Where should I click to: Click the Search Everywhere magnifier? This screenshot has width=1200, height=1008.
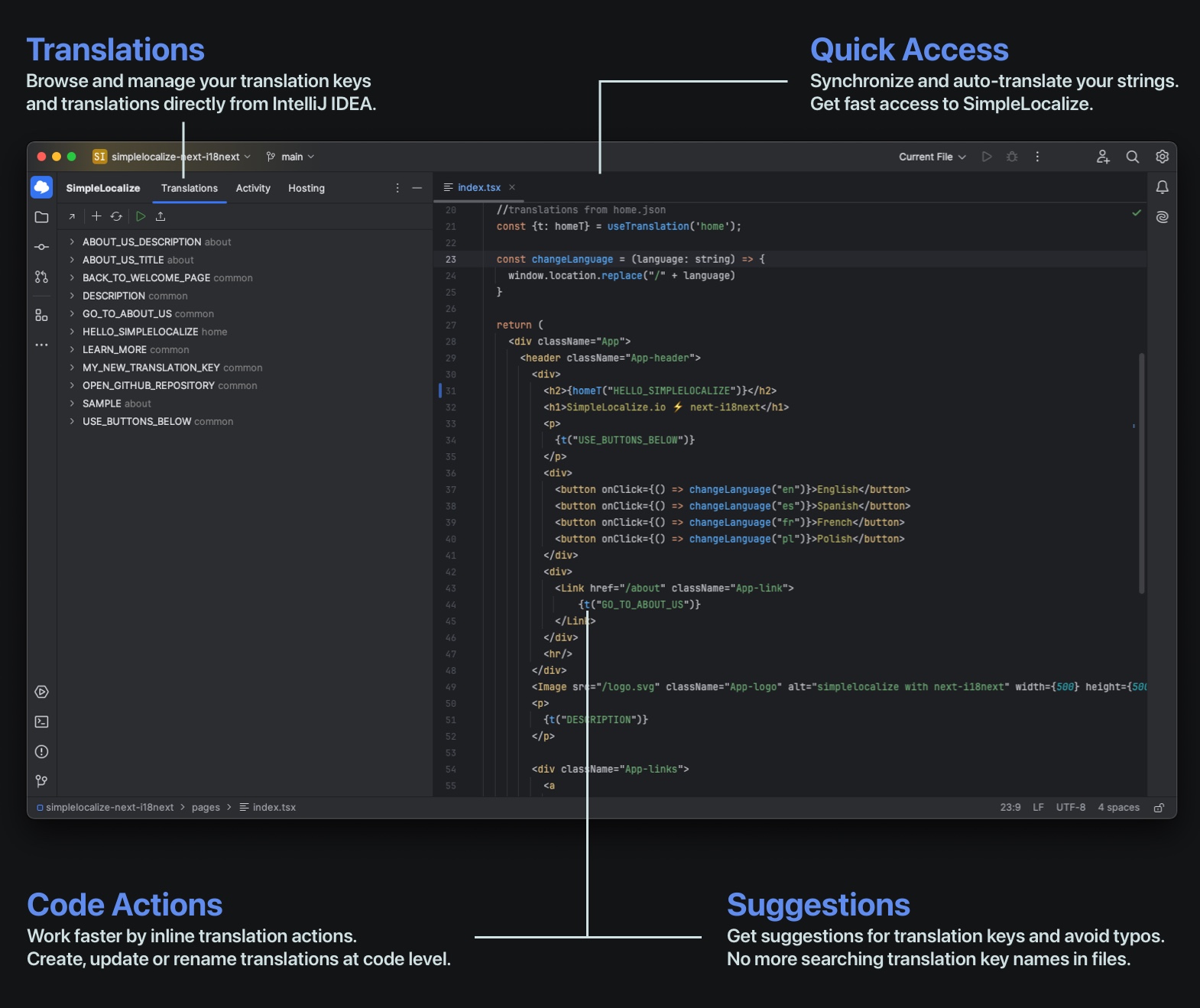[x=1132, y=157]
